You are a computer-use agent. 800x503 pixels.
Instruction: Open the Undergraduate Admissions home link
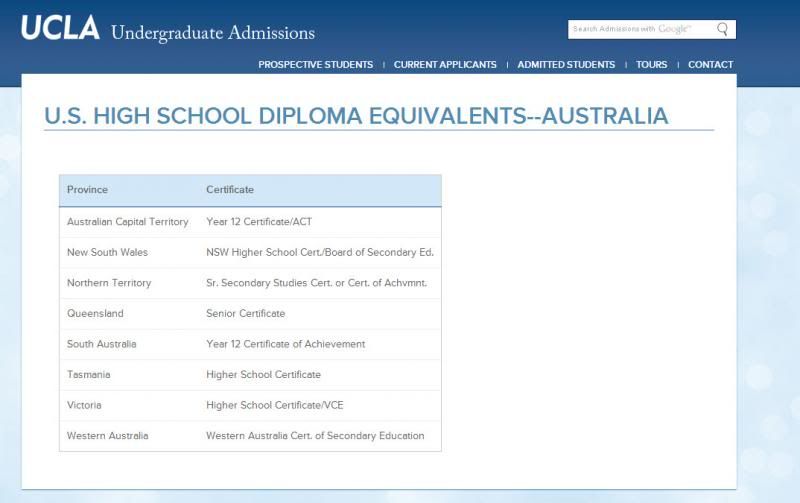coord(213,33)
